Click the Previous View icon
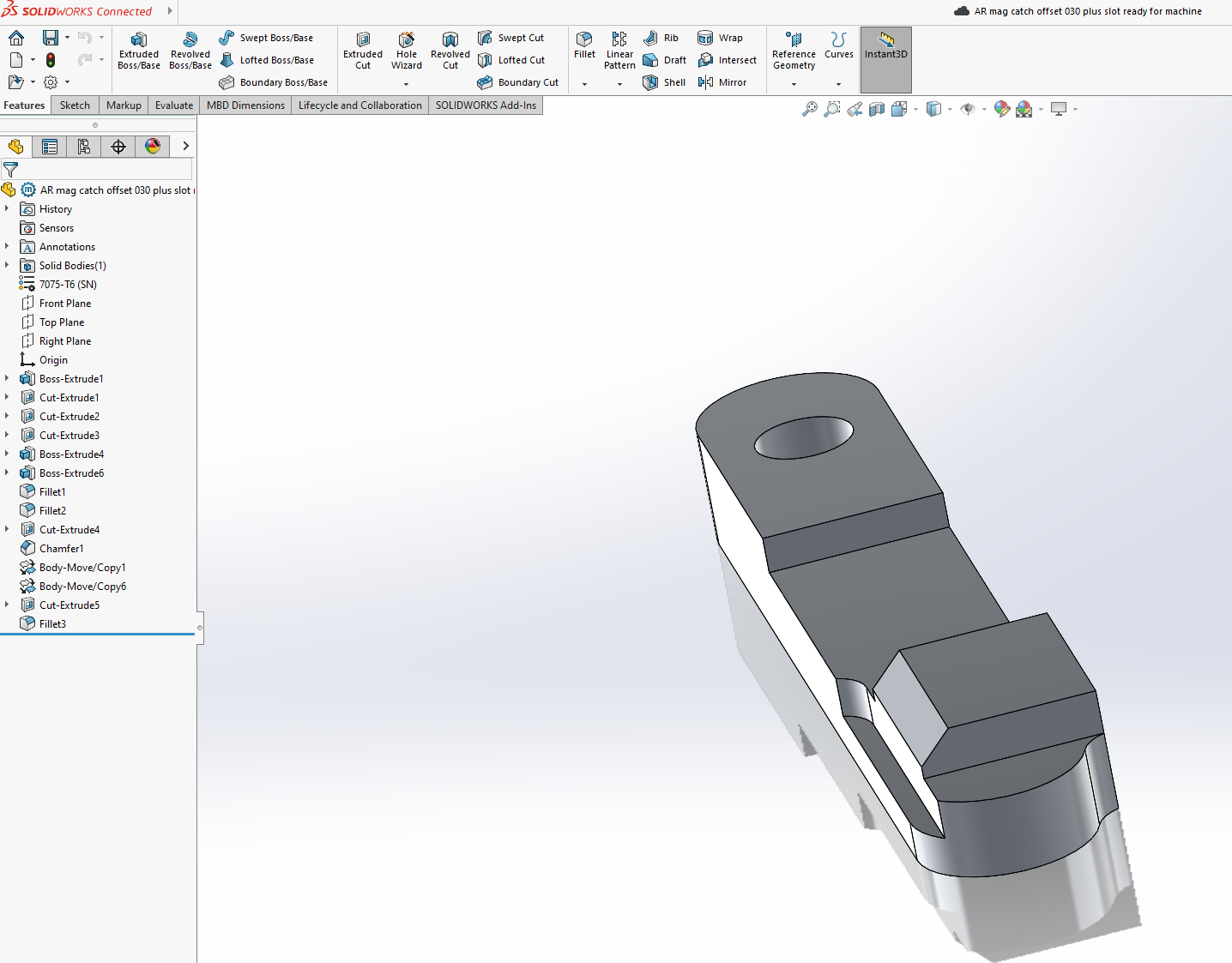The height and width of the screenshot is (963, 1232). pos(855,109)
